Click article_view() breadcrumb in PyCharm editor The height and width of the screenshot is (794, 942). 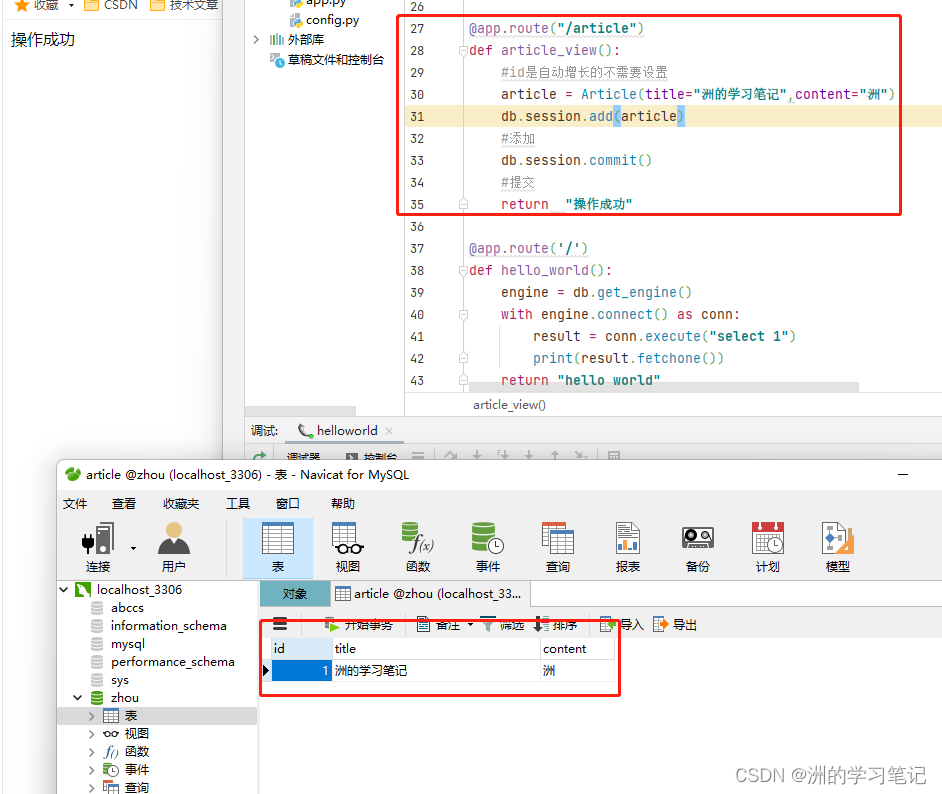509,405
